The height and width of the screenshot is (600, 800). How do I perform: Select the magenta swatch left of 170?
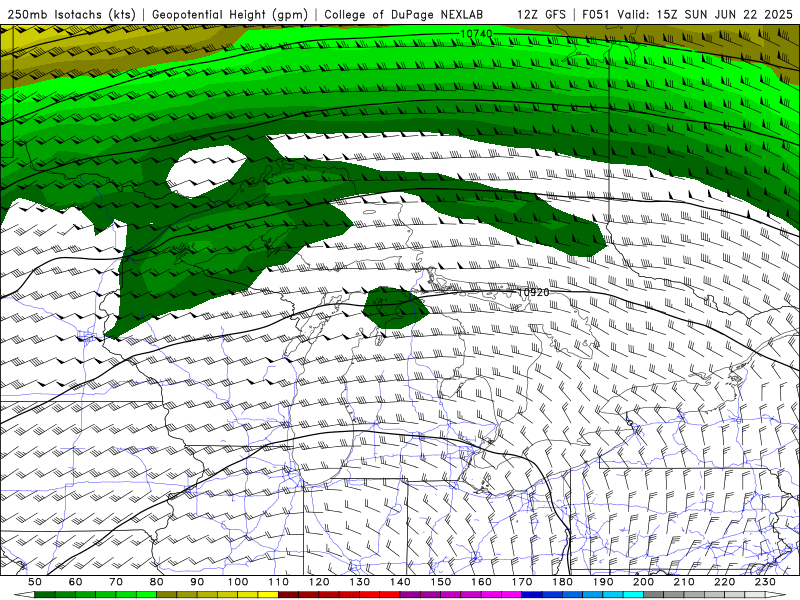511,595
